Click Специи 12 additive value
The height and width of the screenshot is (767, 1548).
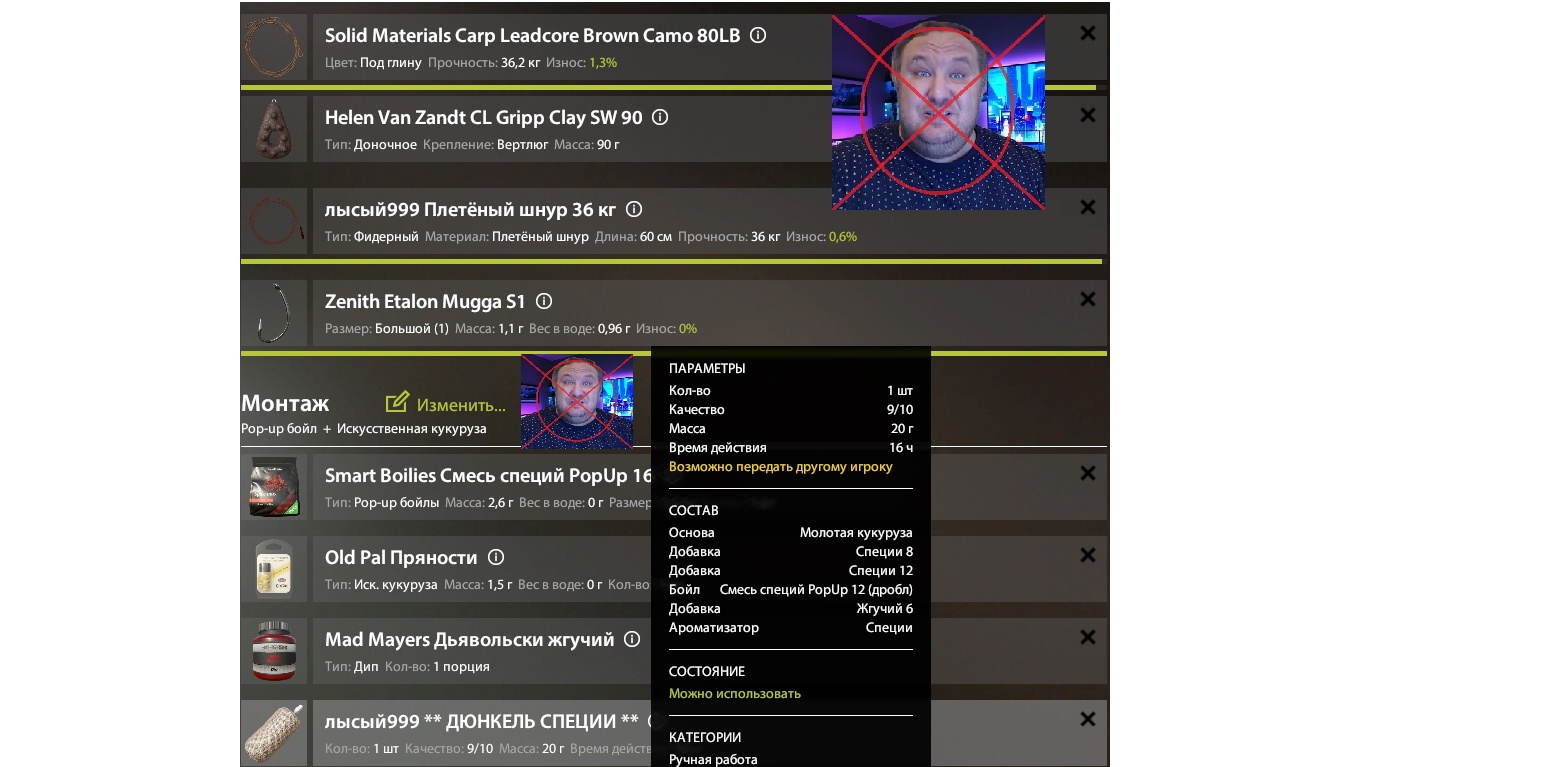point(881,570)
